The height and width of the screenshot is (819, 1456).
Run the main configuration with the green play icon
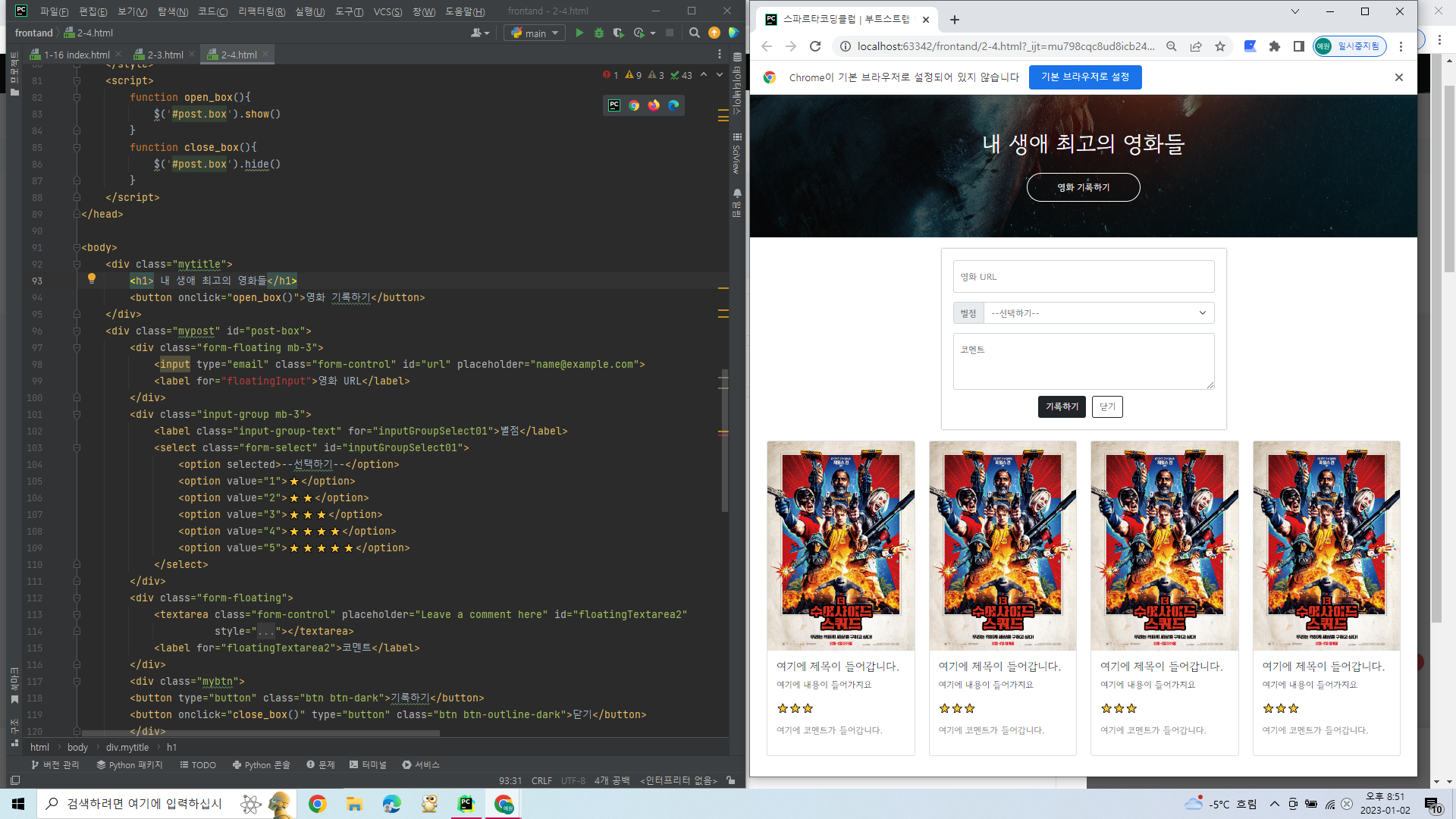[579, 33]
